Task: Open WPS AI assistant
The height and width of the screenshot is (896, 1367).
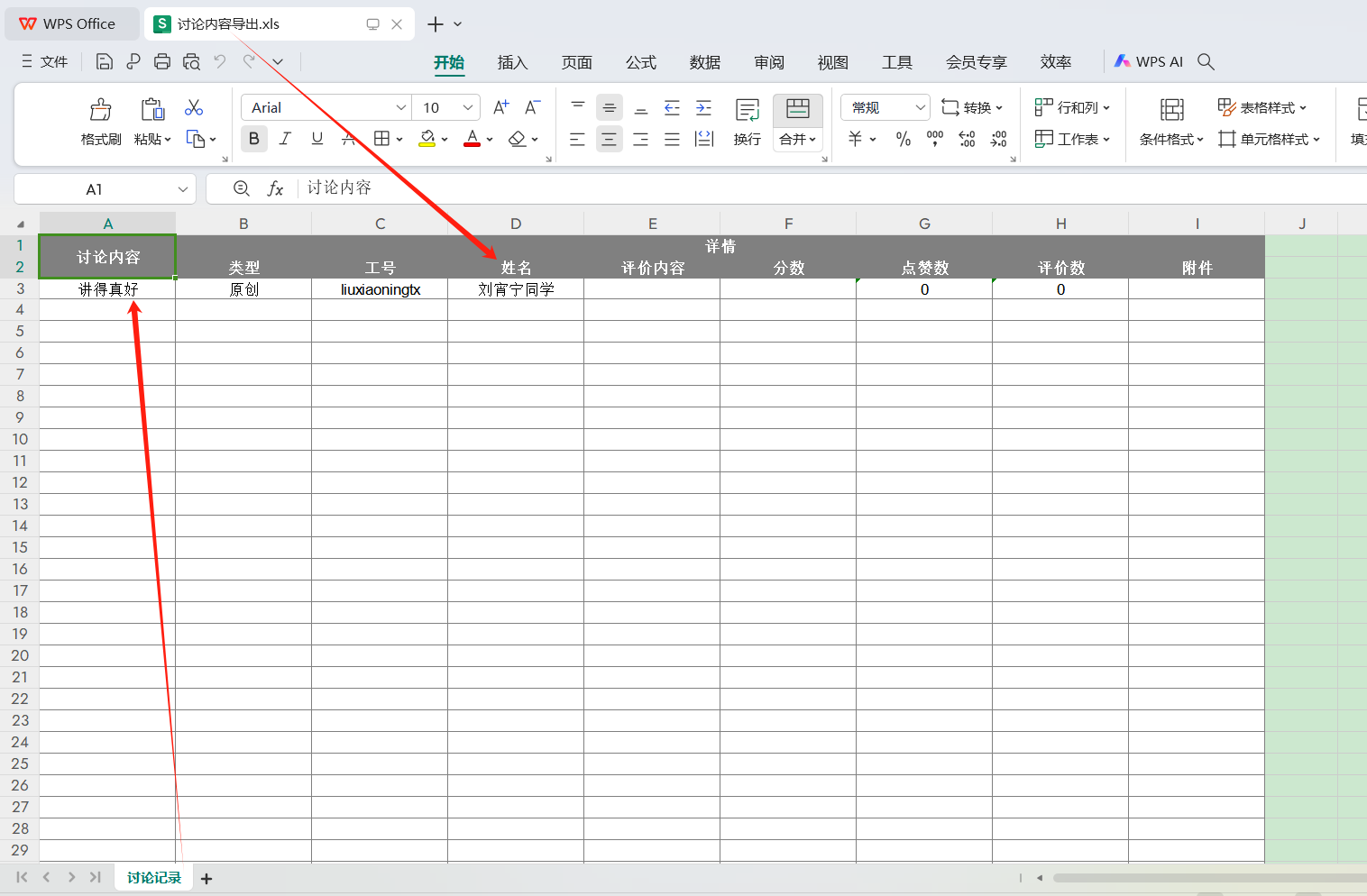Action: 1148,61
